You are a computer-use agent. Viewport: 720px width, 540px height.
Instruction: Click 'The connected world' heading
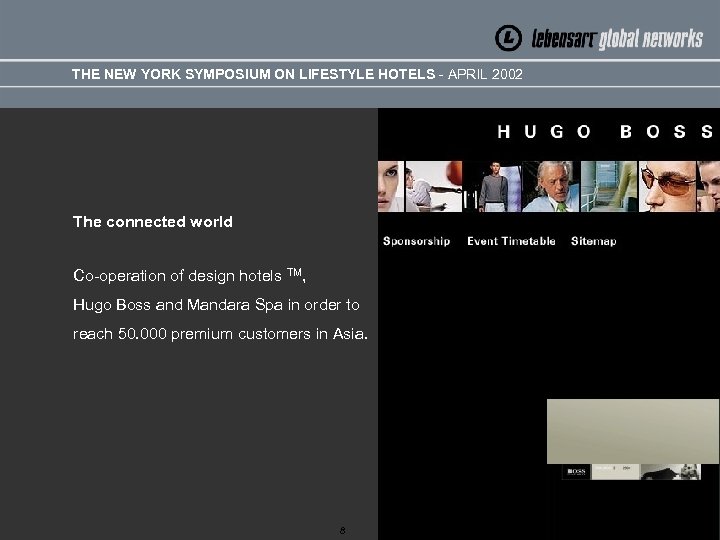[x=152, y=222]
